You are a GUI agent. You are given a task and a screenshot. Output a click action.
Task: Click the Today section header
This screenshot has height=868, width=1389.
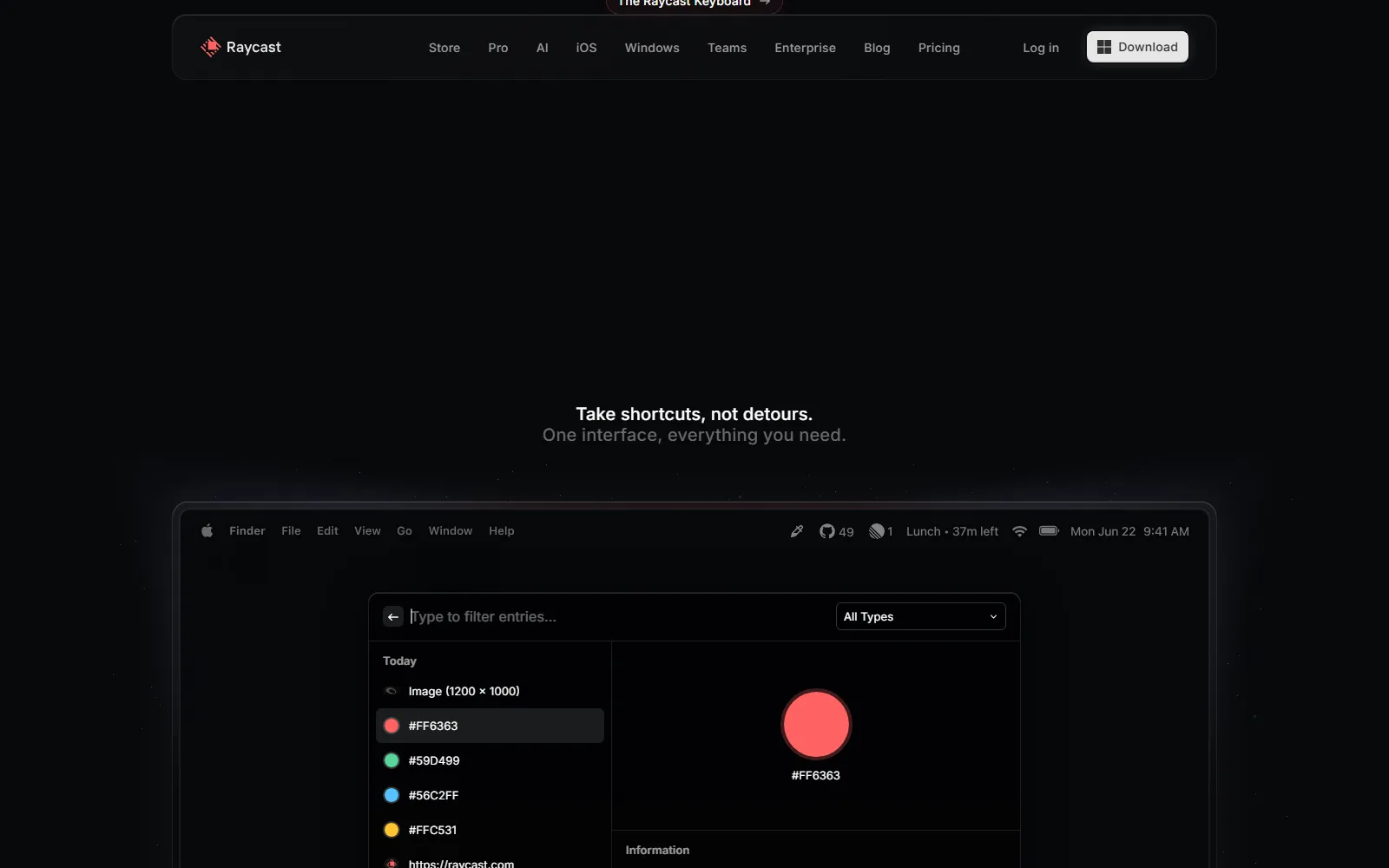tap(399, 661)
